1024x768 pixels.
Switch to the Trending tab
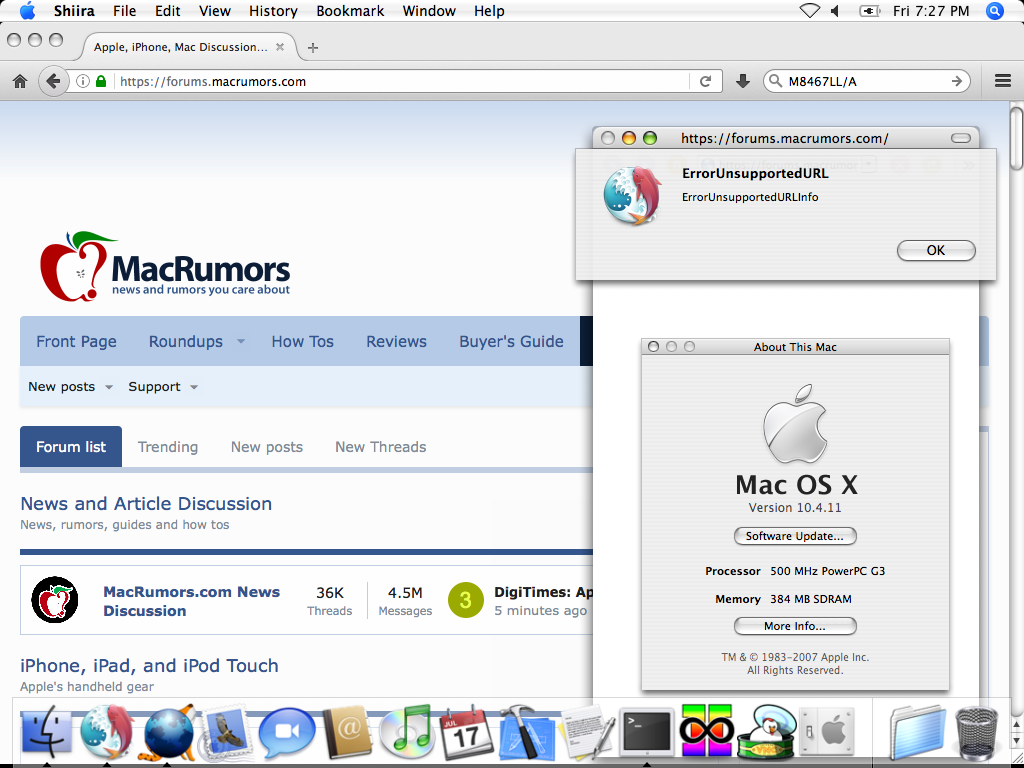point(168,447)
